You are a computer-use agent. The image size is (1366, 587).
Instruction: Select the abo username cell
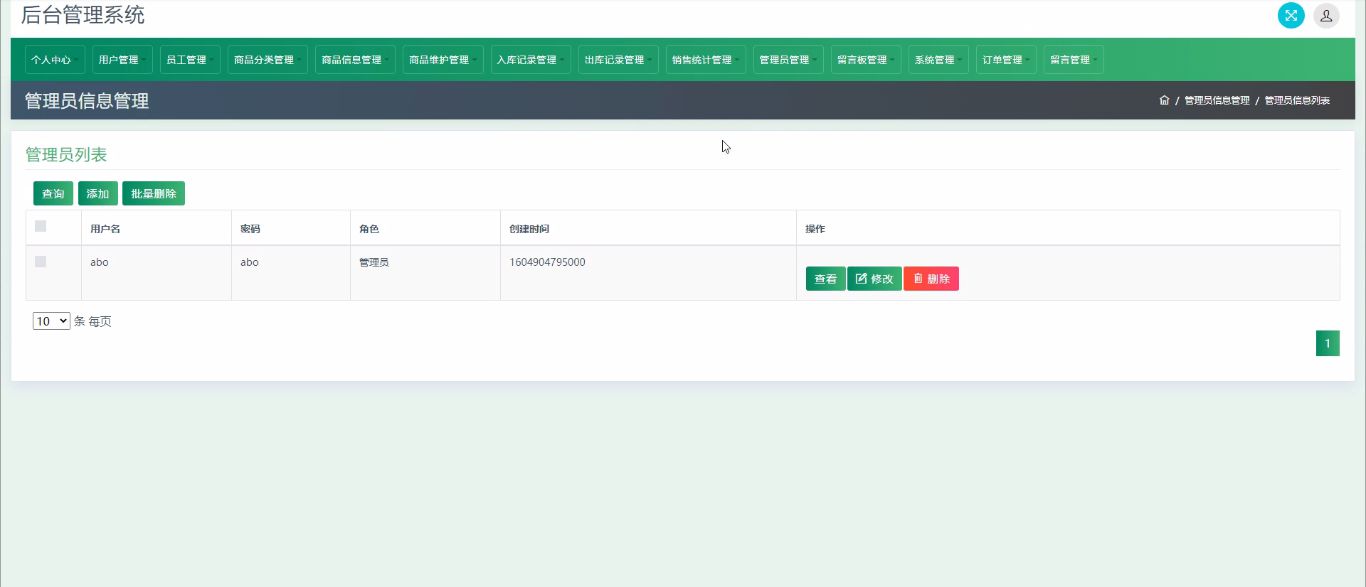(156, 273)
